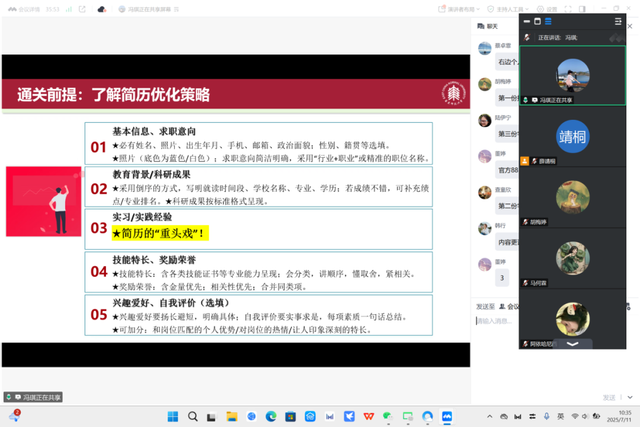Click the notification badge icon bottom-left
640x427 pixels.
tap(16, 414)
